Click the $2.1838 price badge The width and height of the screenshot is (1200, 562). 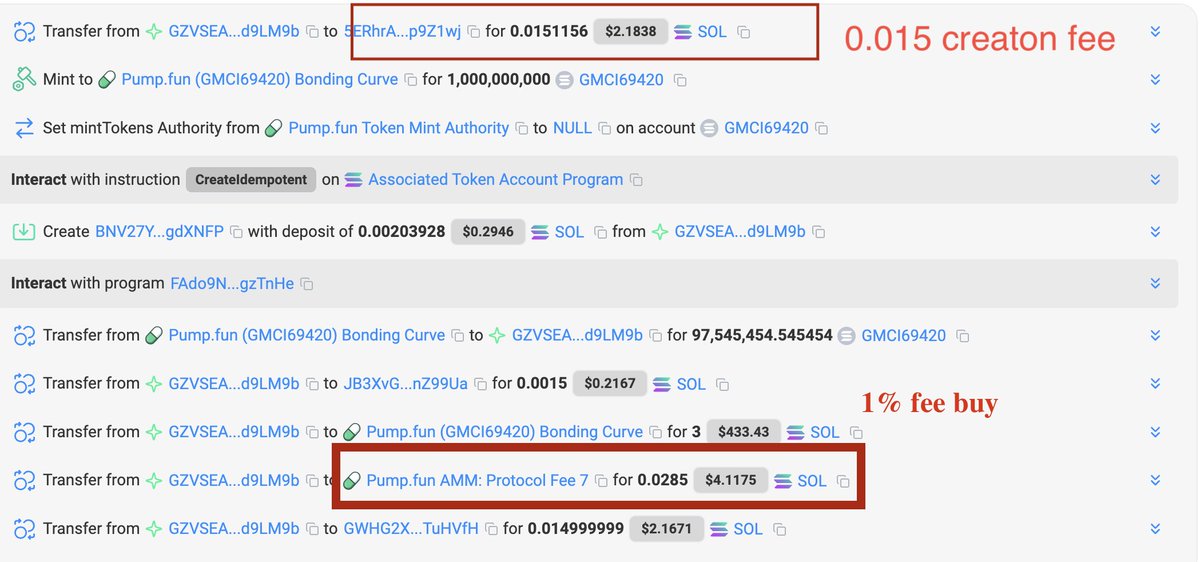pyautogui.click(x=630, y=32)
